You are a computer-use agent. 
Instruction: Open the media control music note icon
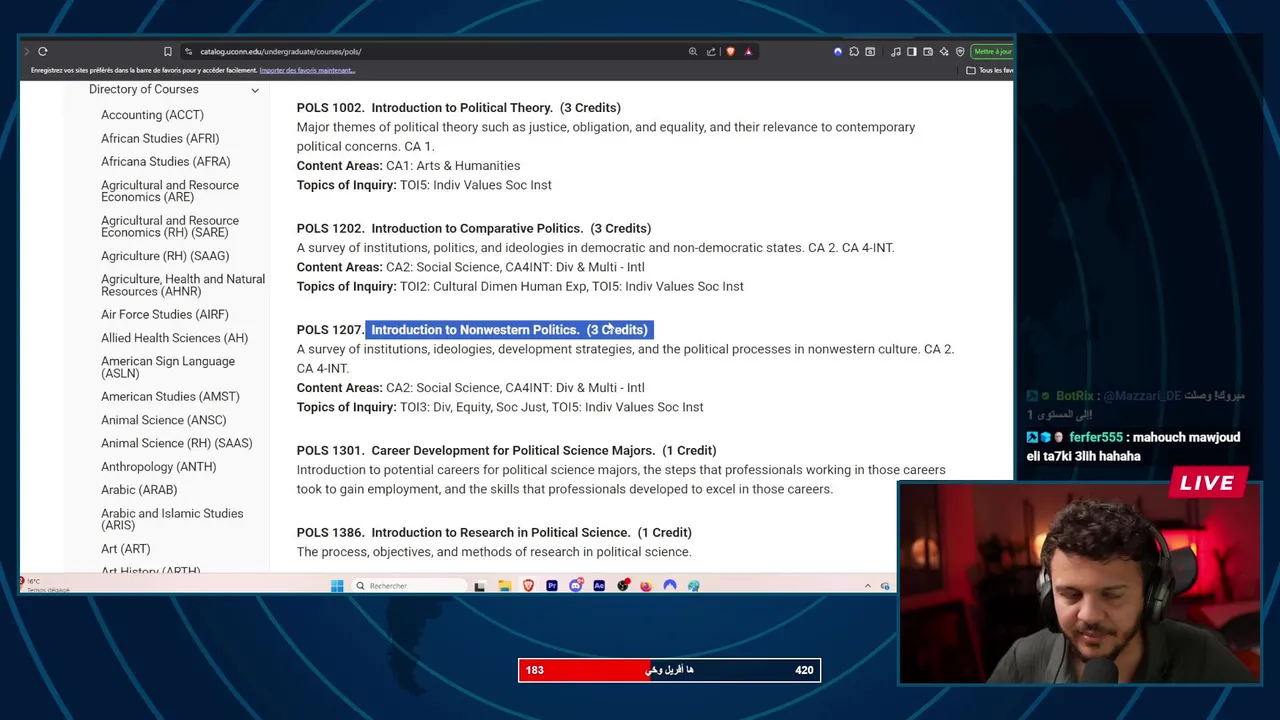(x=896, y=51)
